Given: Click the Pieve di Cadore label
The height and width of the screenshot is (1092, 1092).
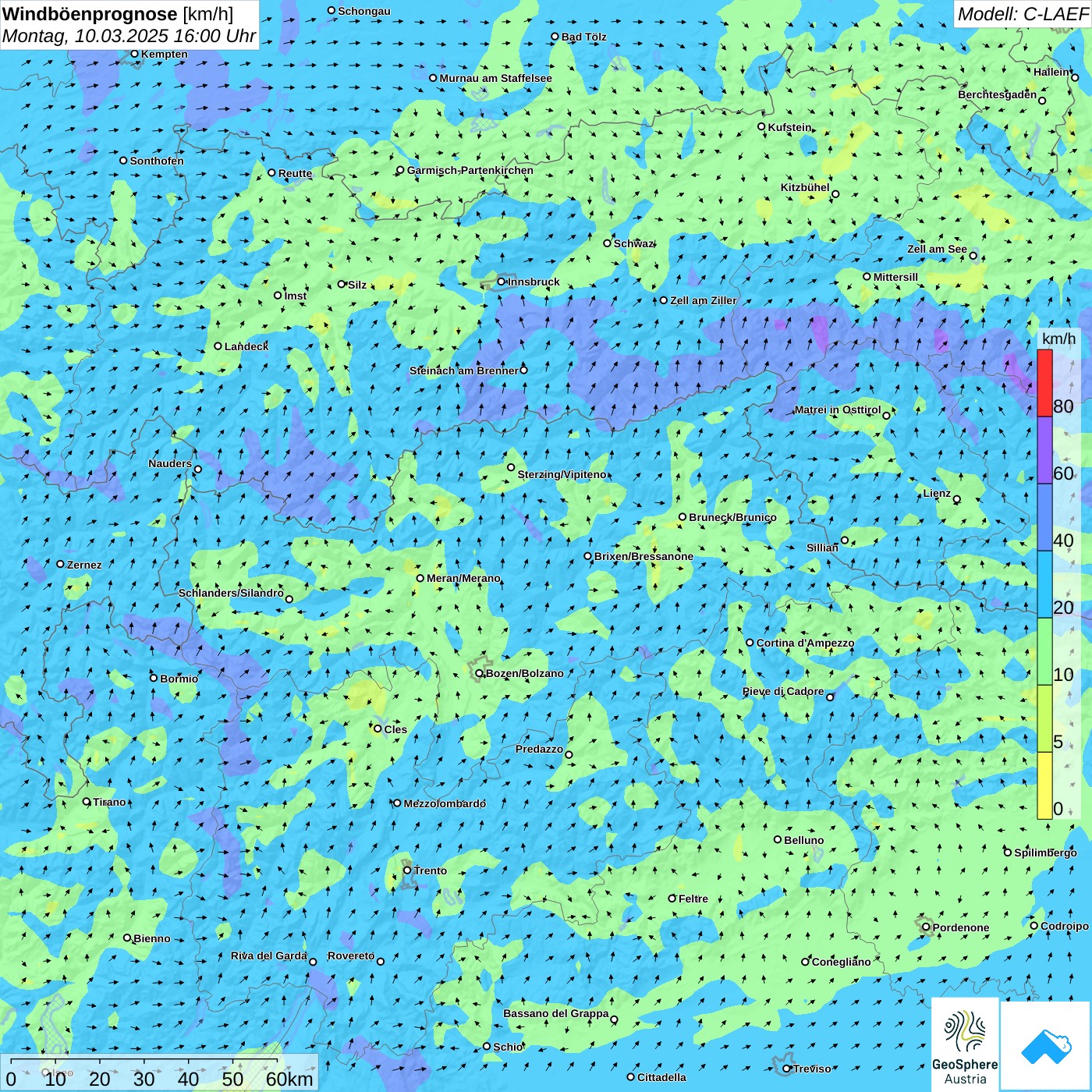Looking at the screenshot, I should coord(783,691).
